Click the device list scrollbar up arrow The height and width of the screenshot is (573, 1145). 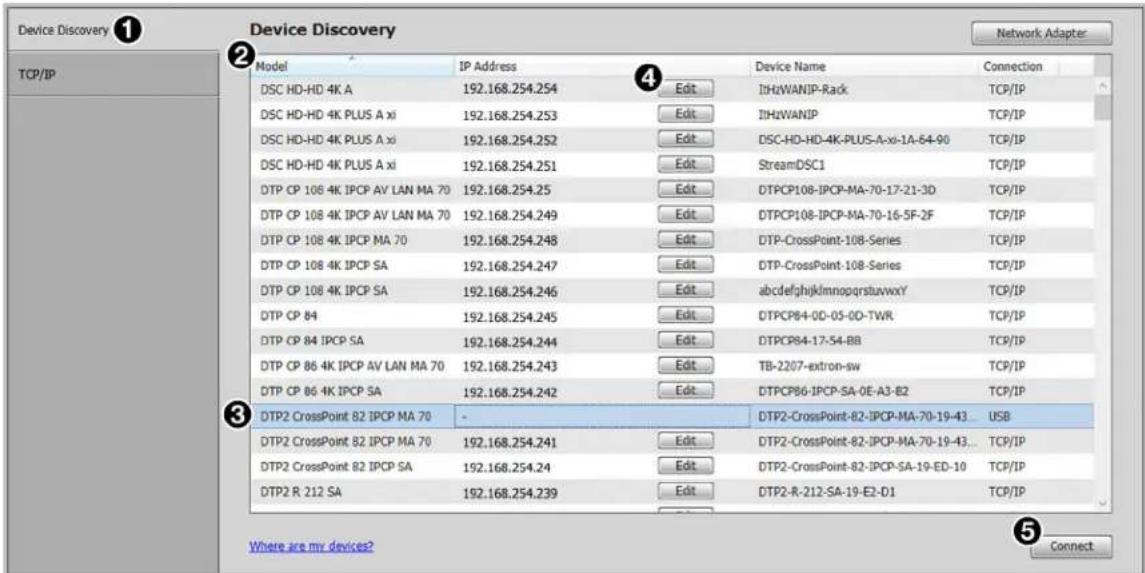(x=1103, y=87)
